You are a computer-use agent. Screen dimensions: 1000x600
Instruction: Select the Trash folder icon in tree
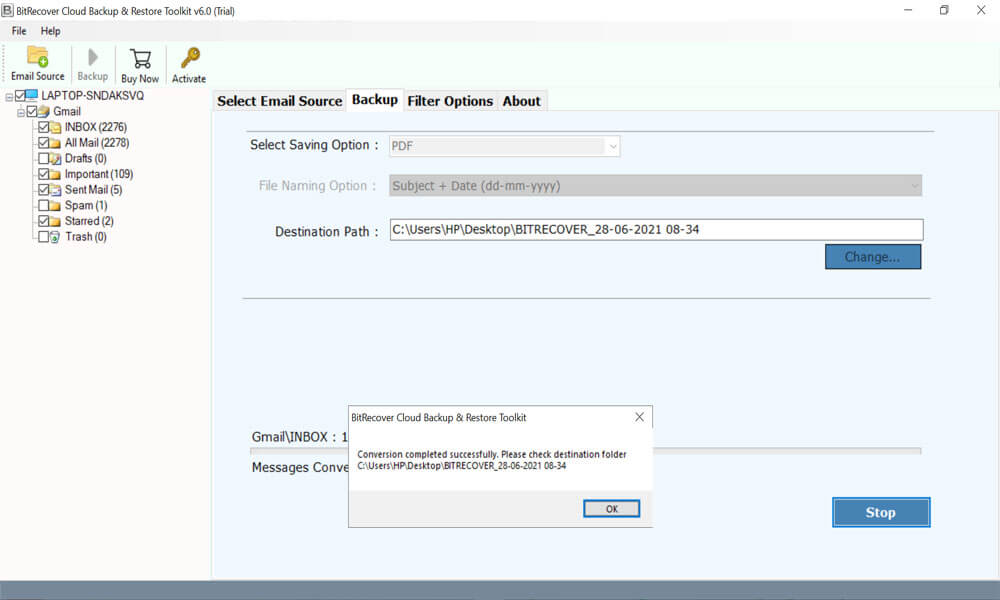click(55, 237)
